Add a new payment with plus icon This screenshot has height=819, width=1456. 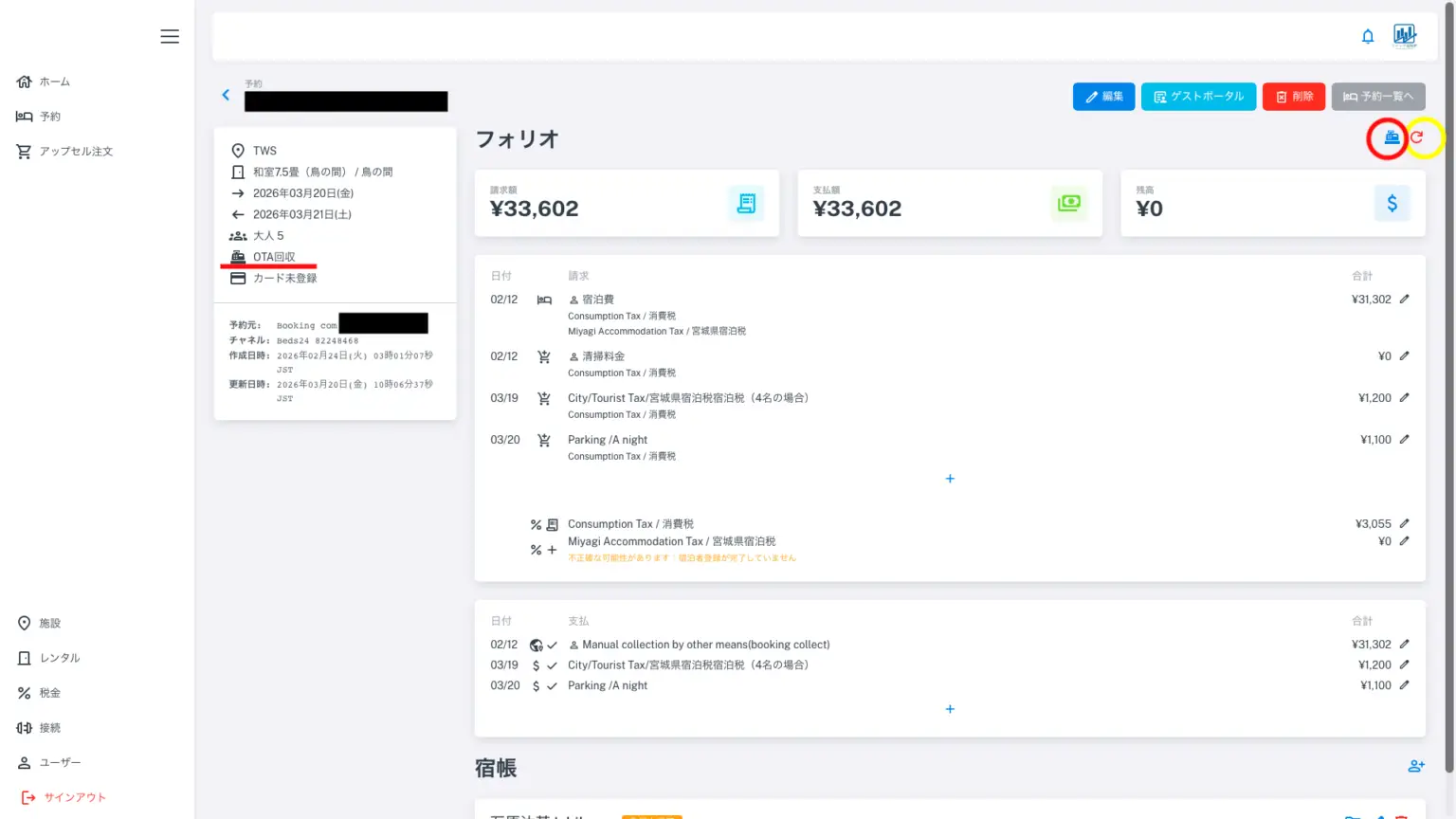[950, 709]
